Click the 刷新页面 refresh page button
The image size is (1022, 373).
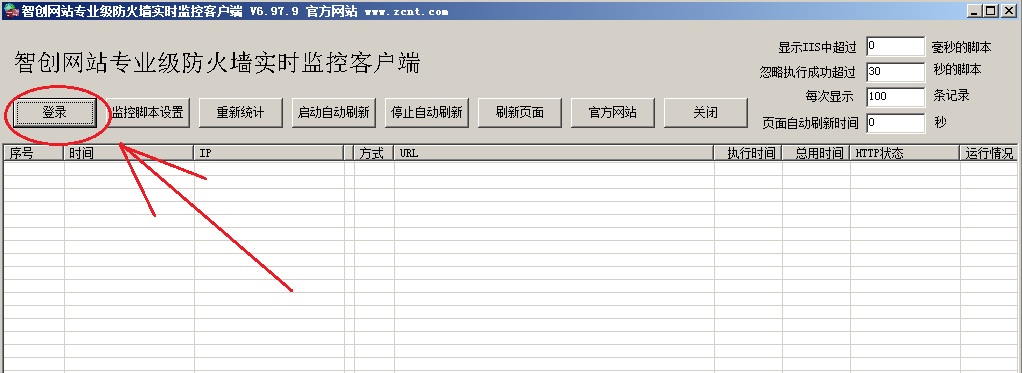click(519, 113)
